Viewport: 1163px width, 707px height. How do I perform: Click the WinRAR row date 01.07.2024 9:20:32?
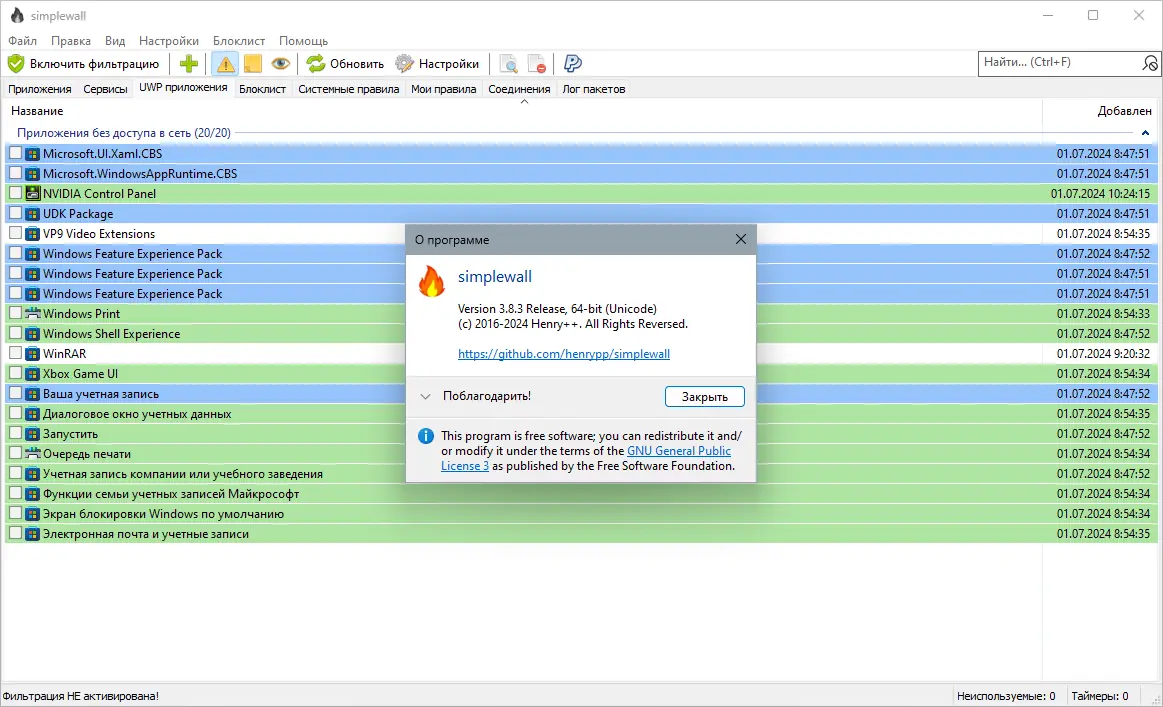coord(1103,354)
